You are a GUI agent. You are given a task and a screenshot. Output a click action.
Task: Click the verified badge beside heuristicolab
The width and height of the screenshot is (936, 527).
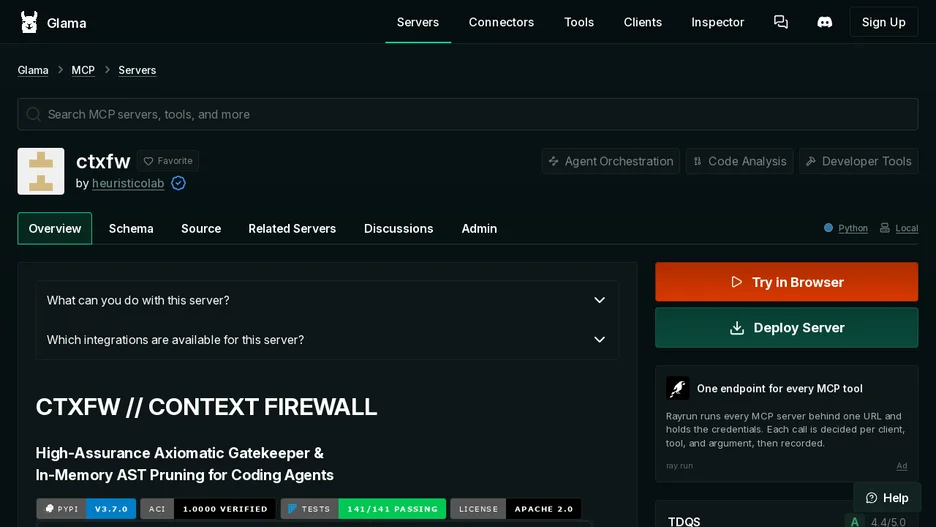[x=178, y=183]
